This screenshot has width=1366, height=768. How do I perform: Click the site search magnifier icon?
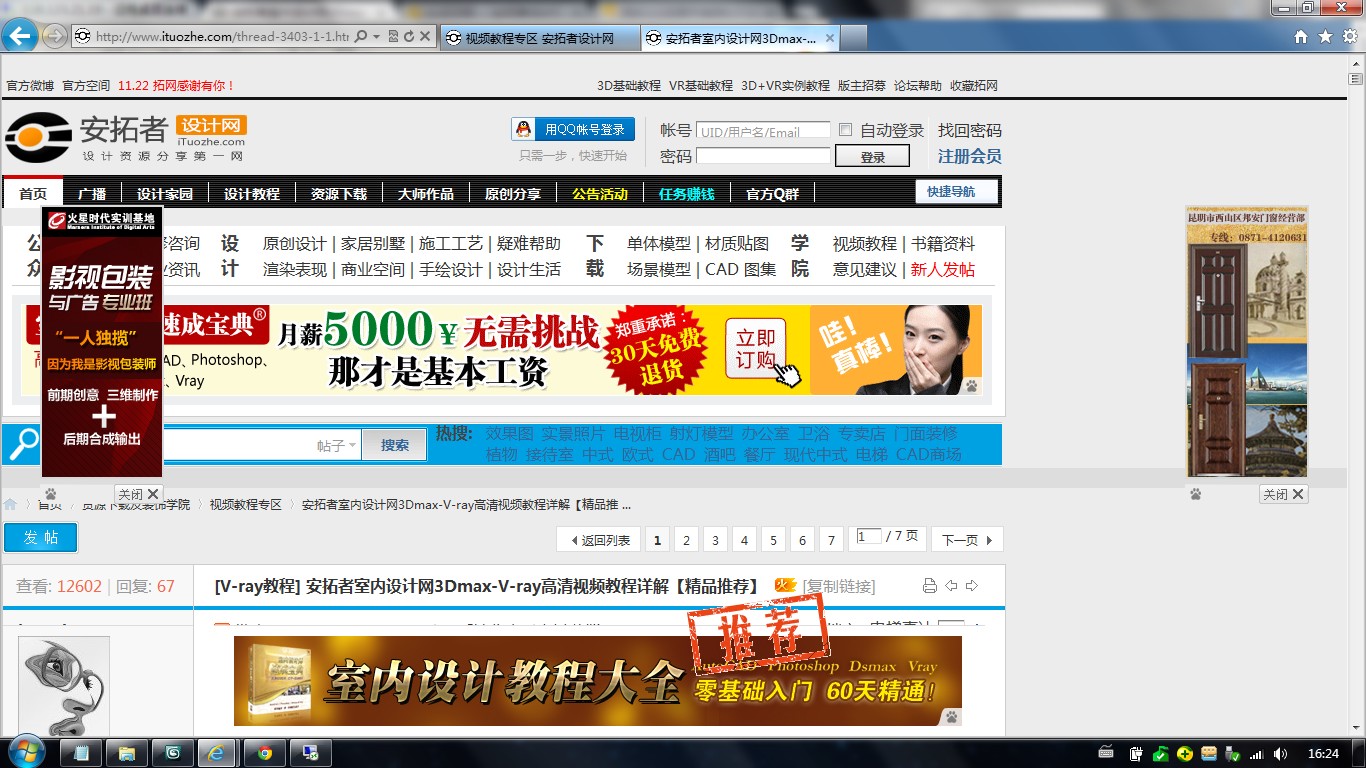click(22, 444)
